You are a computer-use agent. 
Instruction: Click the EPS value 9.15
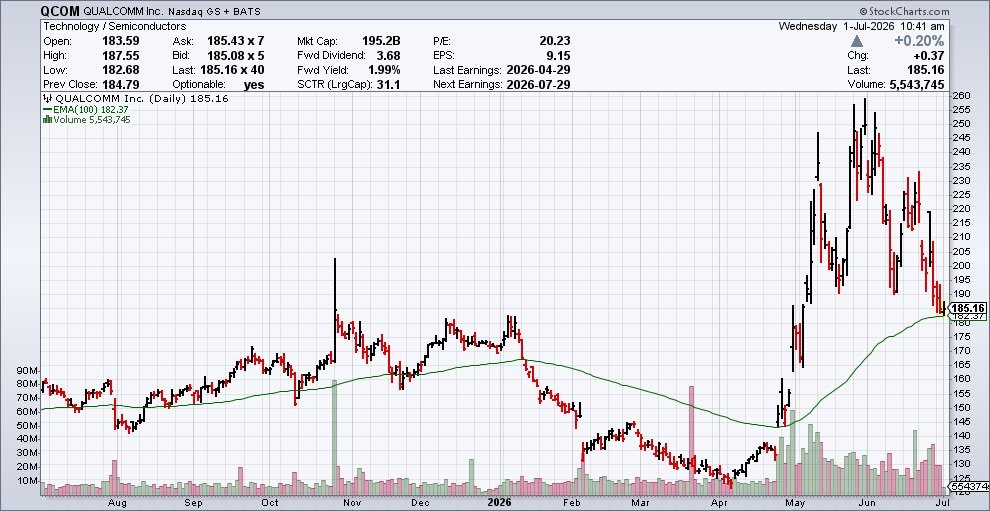tap(560, 56)
